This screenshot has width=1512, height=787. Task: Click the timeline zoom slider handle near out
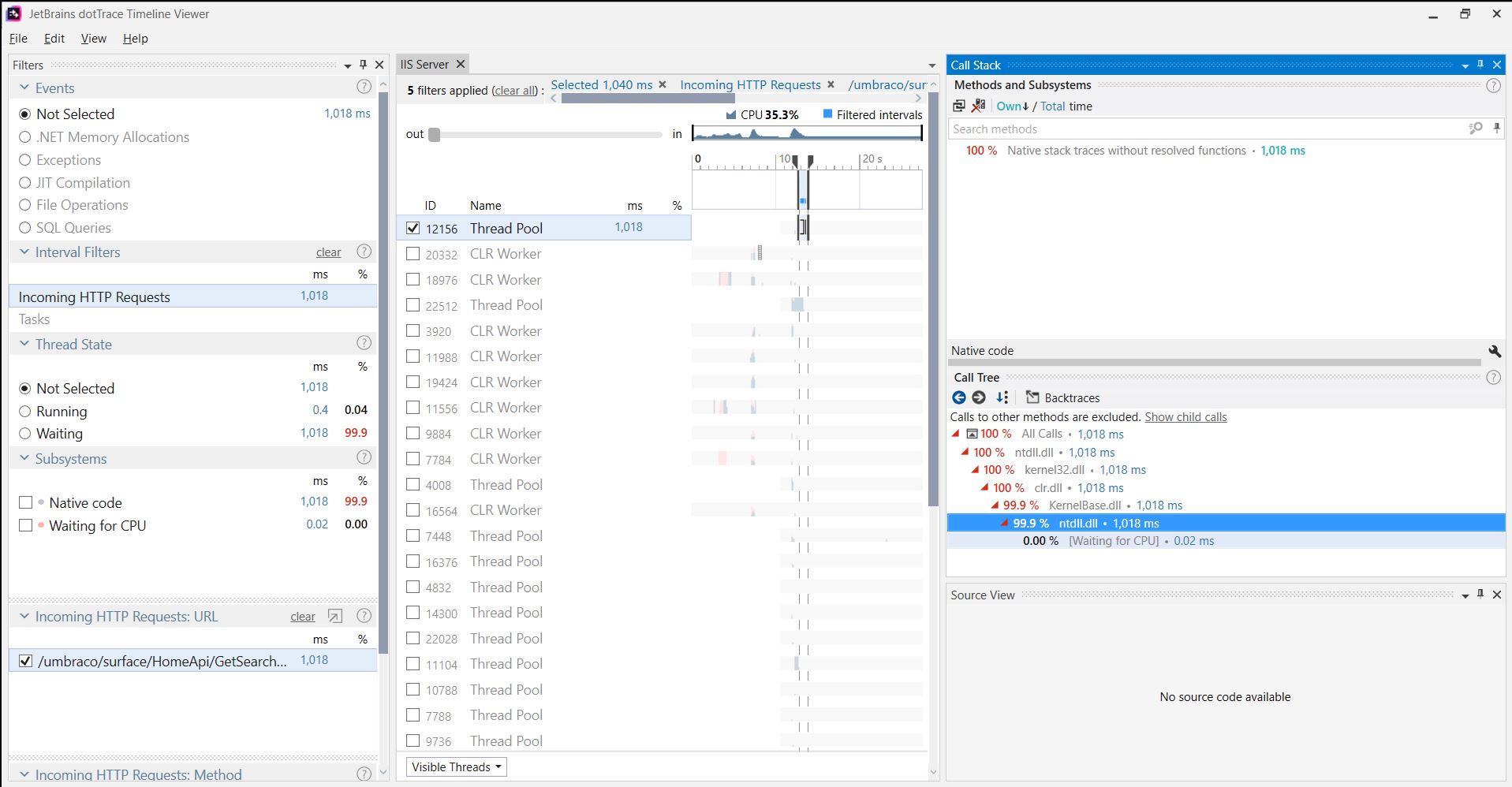pos(434,134)
